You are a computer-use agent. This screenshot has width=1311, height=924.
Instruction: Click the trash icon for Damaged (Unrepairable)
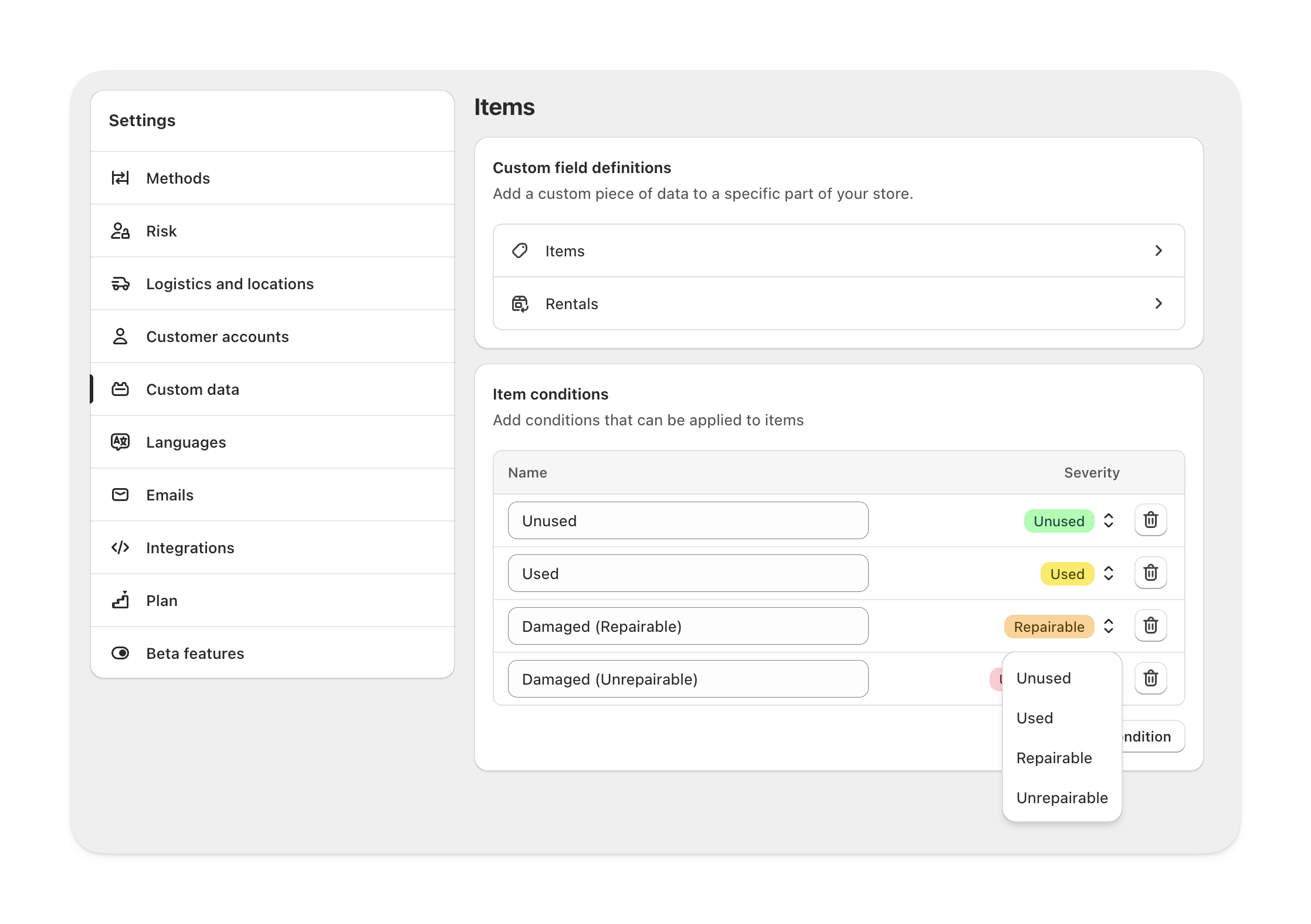pyautogui.click(x=1150, y=678)
